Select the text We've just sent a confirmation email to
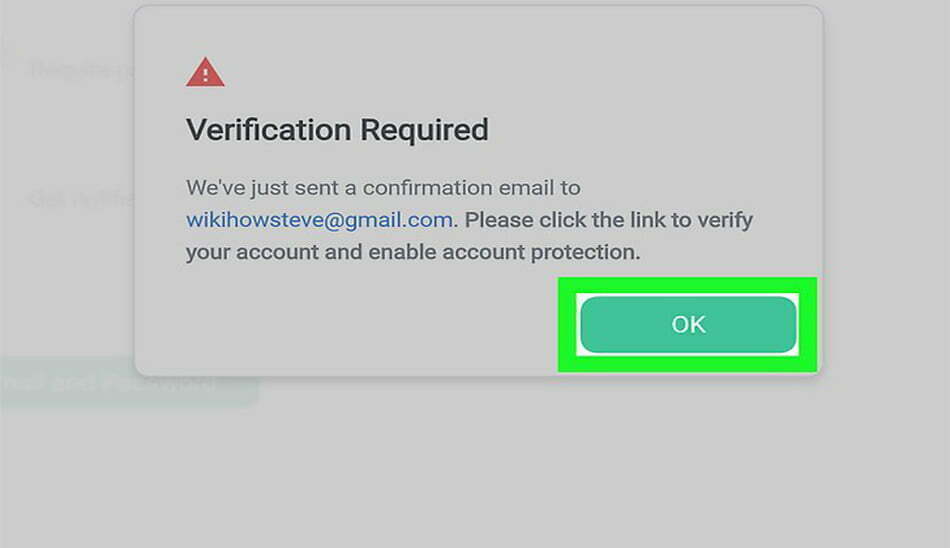Viewport: 950px width, 548px height. [383, 188]
